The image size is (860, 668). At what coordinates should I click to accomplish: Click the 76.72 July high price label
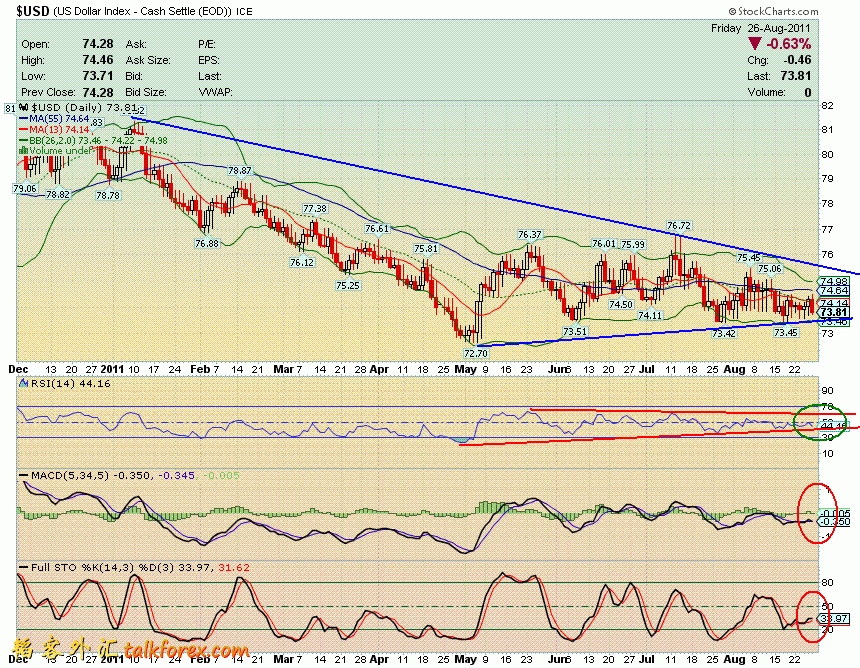click(678, 225)
